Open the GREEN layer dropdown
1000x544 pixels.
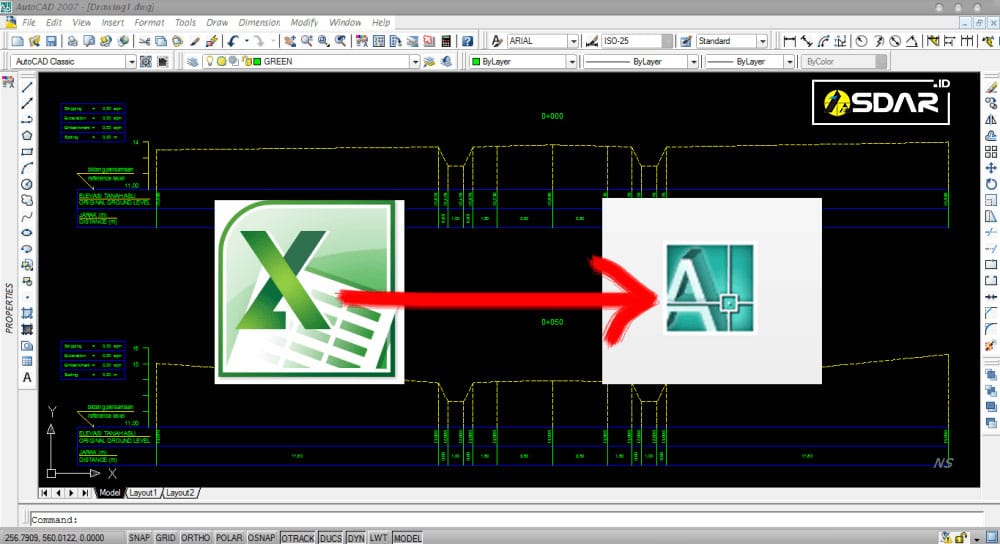point(415,62)
